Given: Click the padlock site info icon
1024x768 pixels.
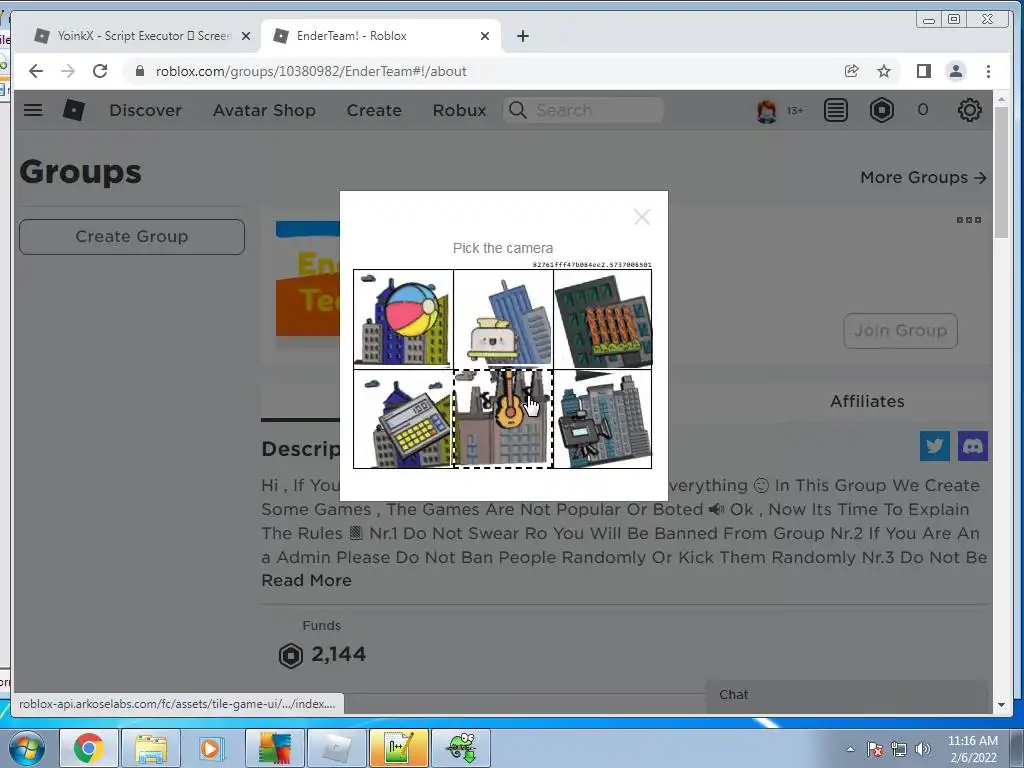Looking at the screenshot, I should coord(139,71).
